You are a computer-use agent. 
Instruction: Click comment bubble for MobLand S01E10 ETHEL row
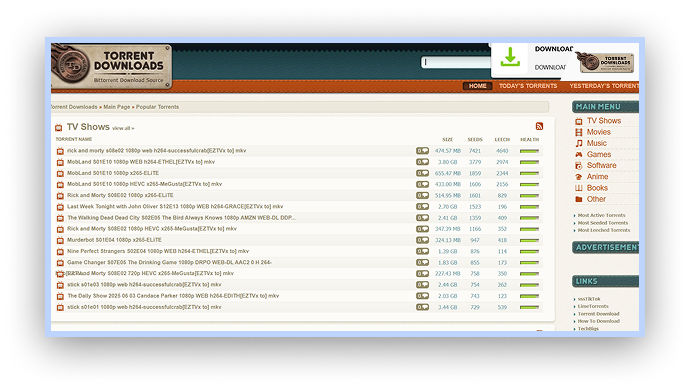pos(422,162)
